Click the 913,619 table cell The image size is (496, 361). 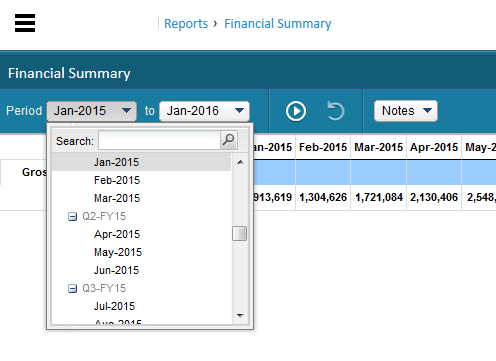(274, 197)
